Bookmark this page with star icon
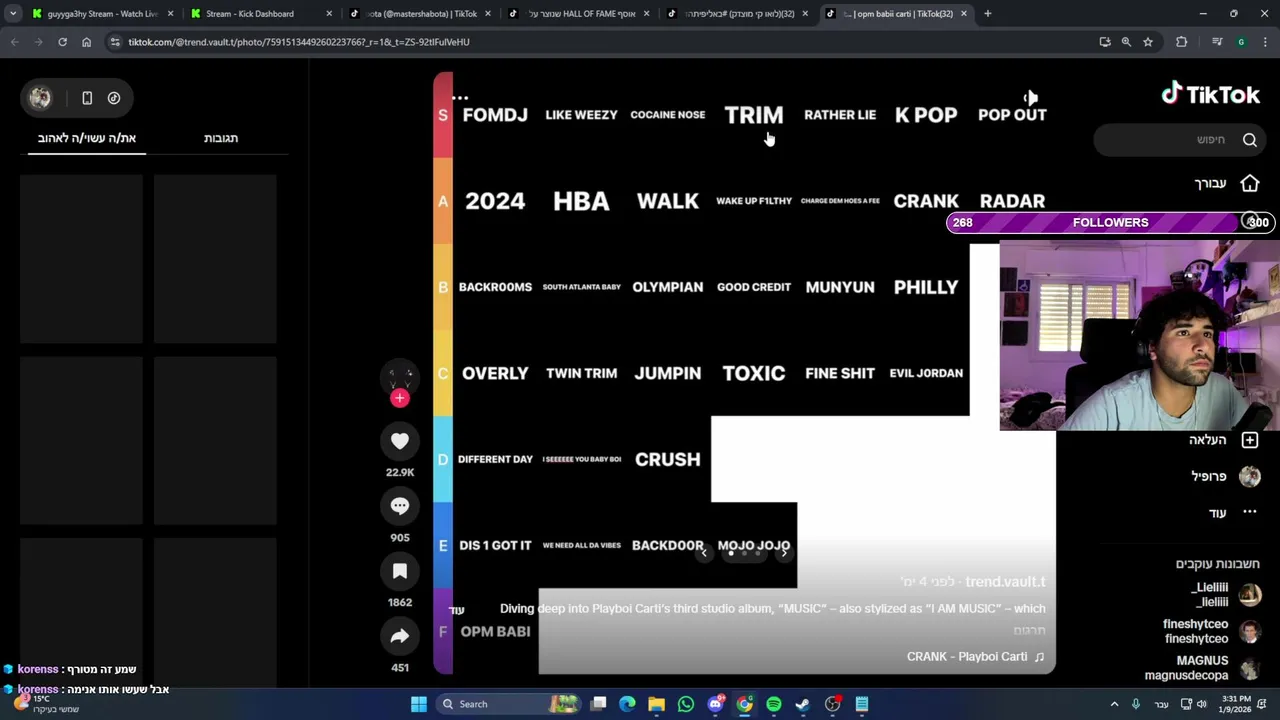The height and width of the screenshot is (720, 1280). pos(1148,42)
